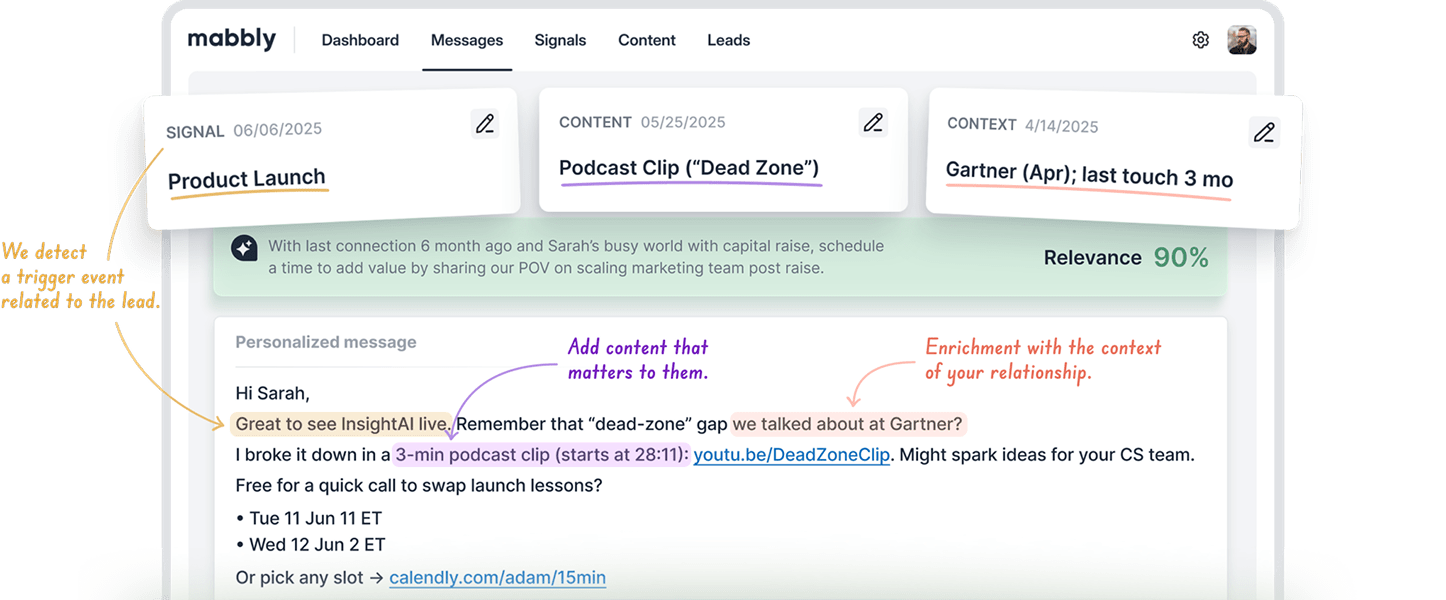Follow the calendly.com/adam/15min link
Viewport: 1446px width, 600px height.
[x=497, y=578]
